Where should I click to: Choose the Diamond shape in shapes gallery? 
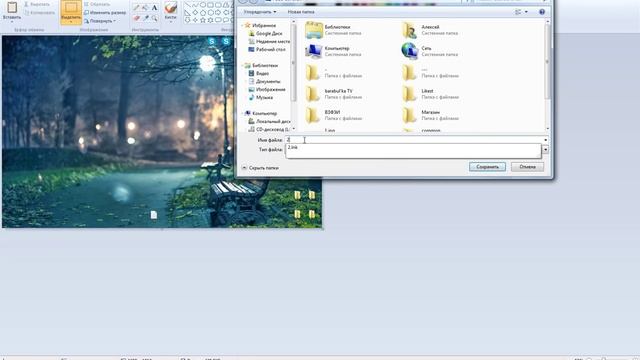click(x=195, y=12)
